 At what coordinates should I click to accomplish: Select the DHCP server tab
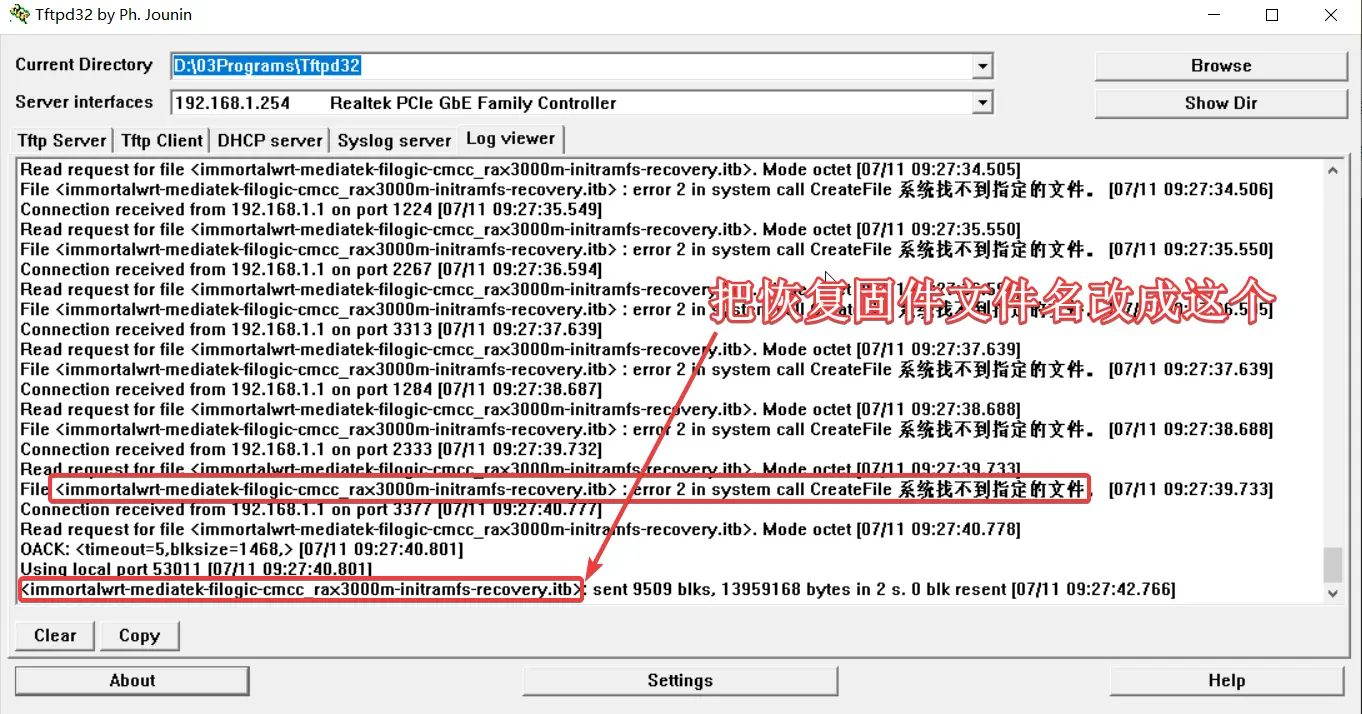270,140
